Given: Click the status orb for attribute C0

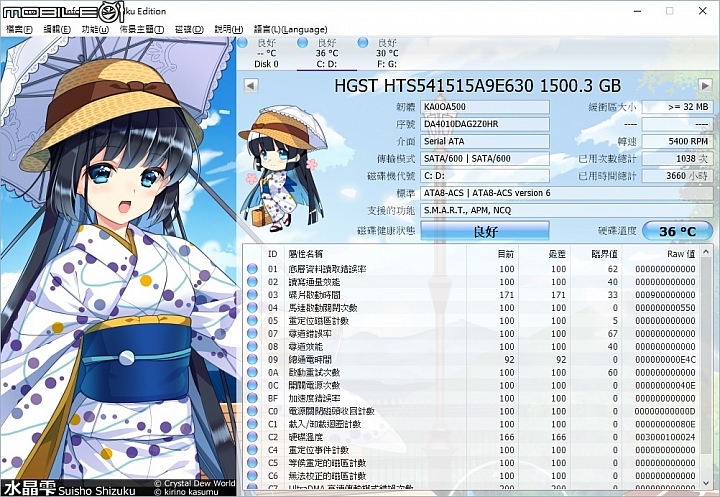Looking at the screenshot, I should click(252, 411).
